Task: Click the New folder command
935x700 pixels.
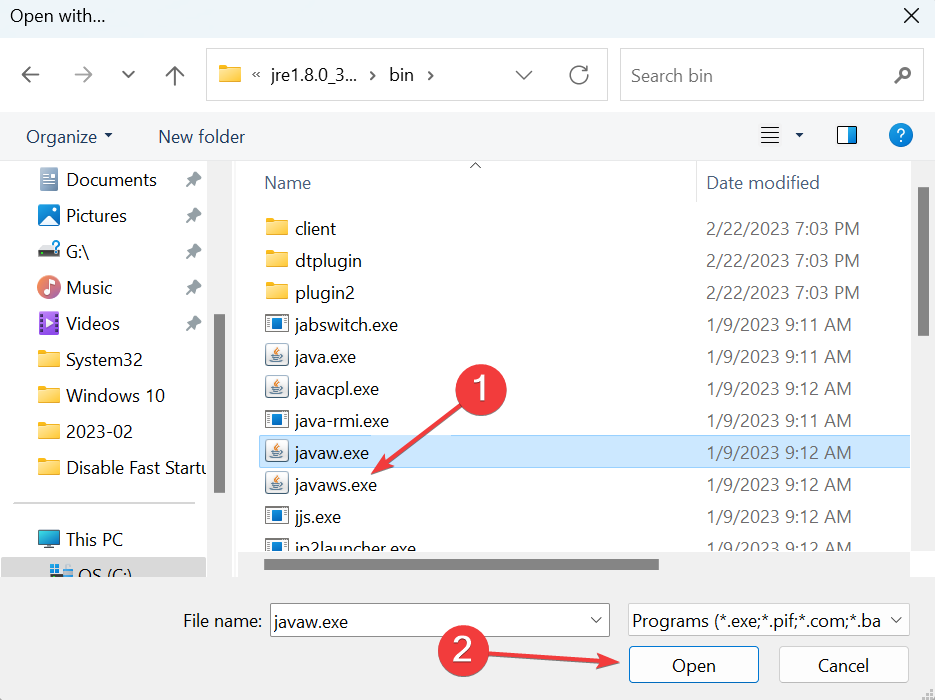Action: [201, 136]
